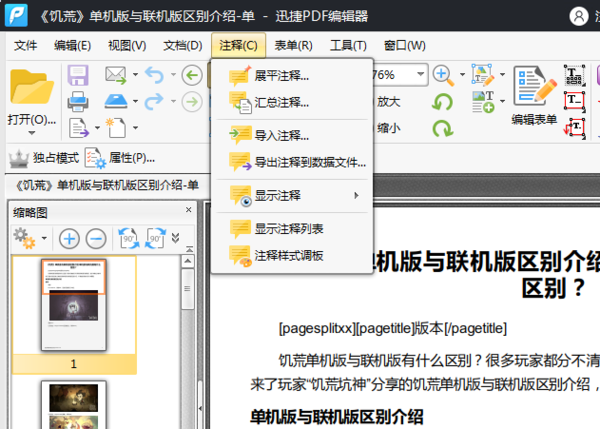The height and width of the screenshot is (429, 600).
Task: Expand the Undo history dropdown
Action: pyautogui.click(x=173, y=75)
